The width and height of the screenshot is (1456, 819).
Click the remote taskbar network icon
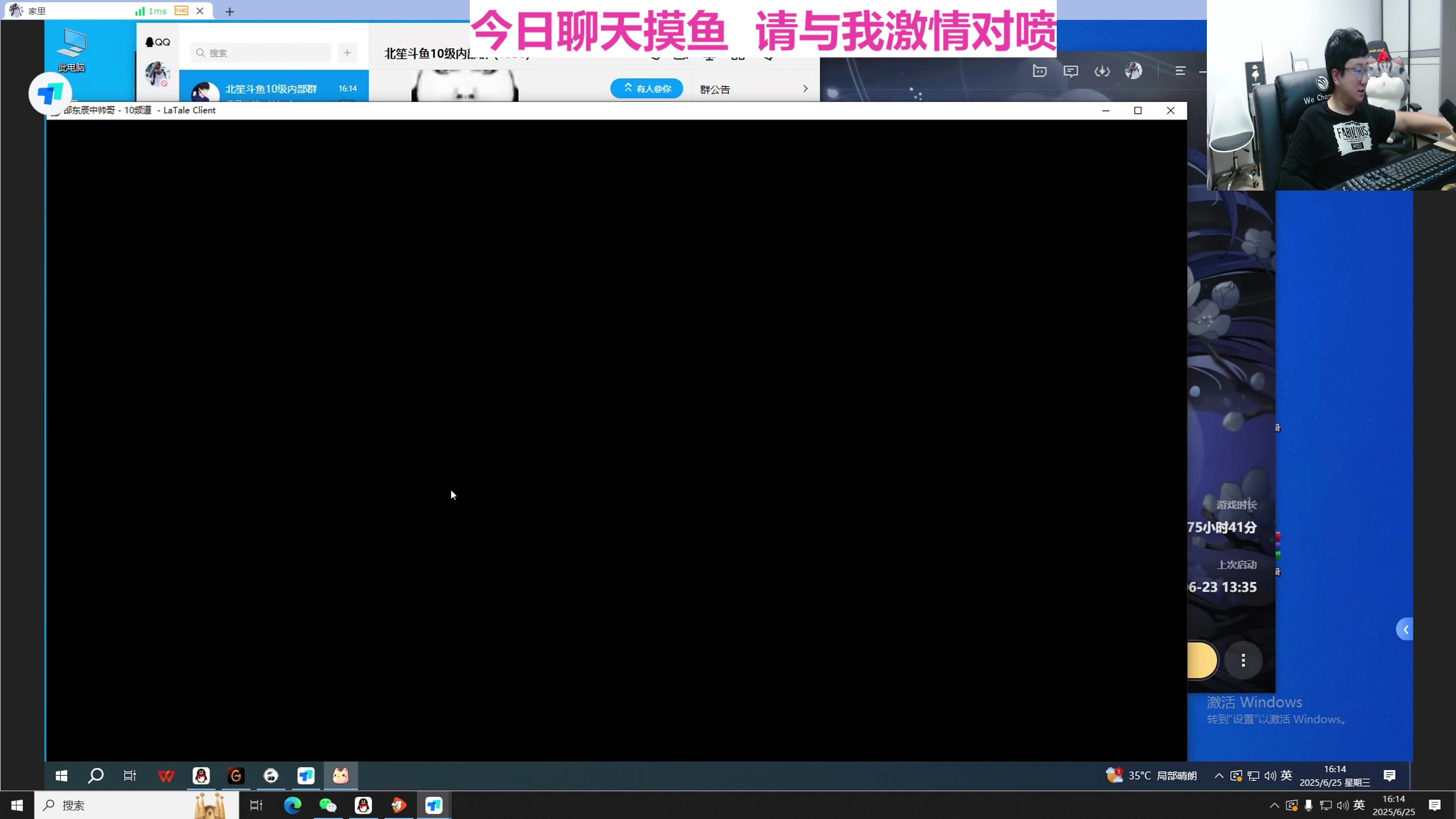(x=1253, y=776)
